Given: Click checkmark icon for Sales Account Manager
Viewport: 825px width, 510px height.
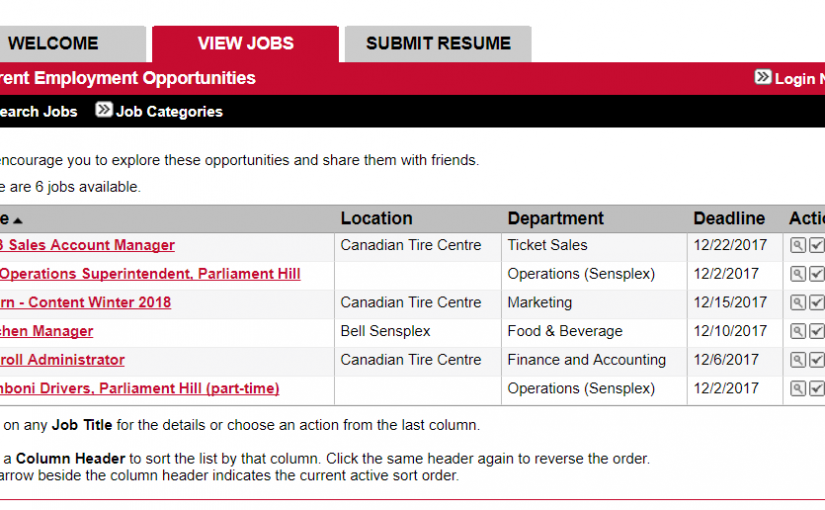Looking at the screenshot, I should click(816, 246).
